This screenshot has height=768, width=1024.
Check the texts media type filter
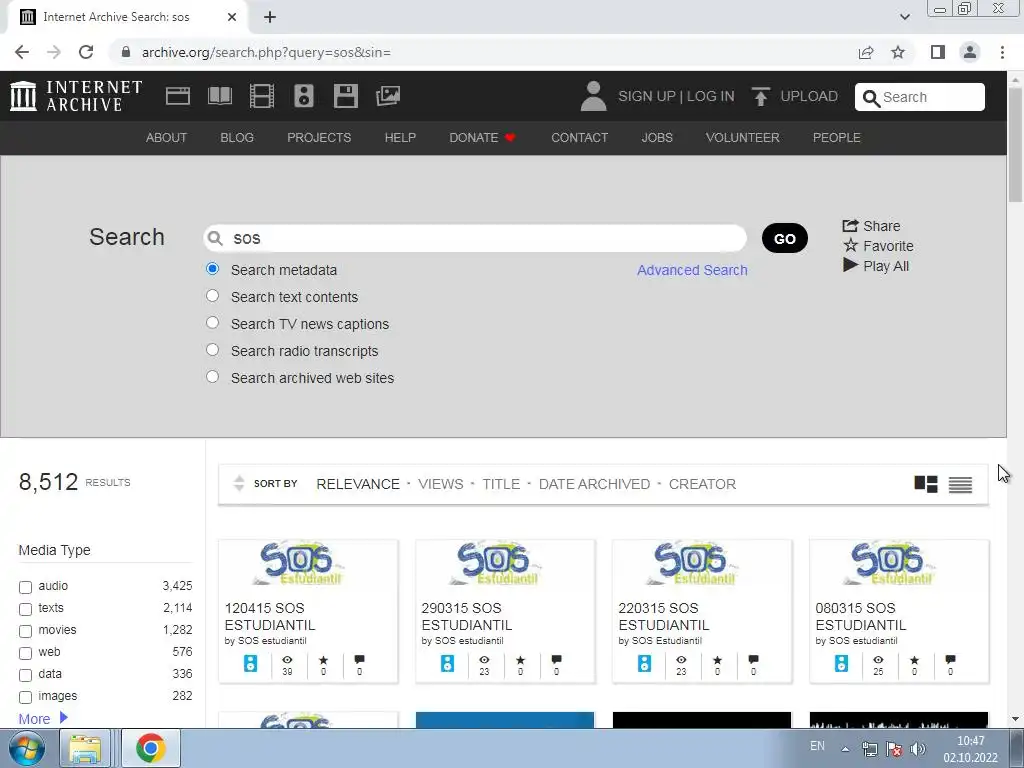[25, 609]
